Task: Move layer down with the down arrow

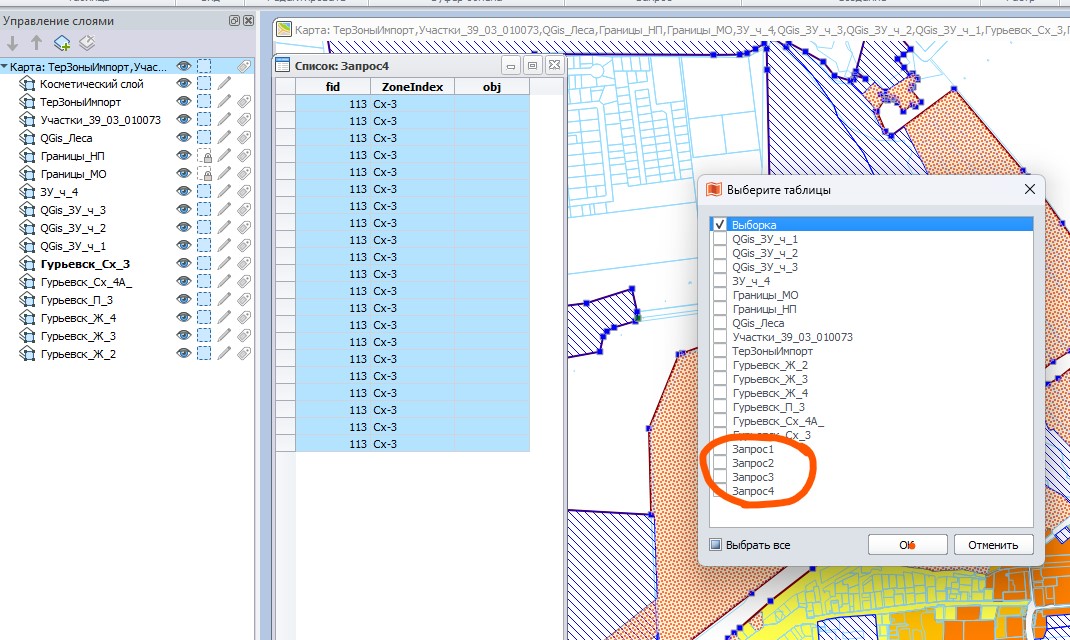Action: point(13,43)
